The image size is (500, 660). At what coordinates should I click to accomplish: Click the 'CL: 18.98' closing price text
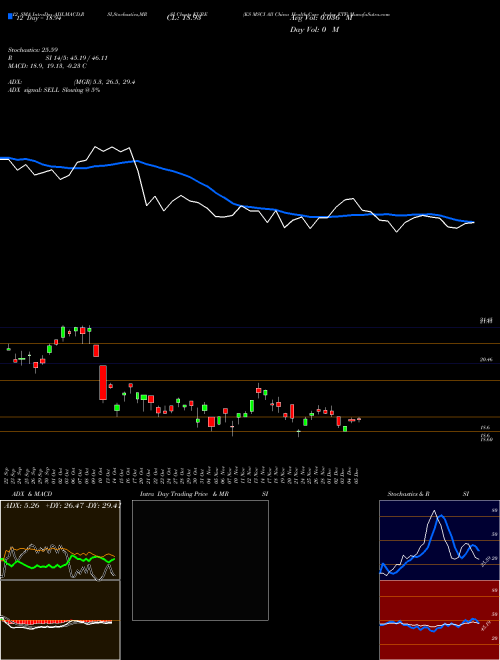pos(184,19)
